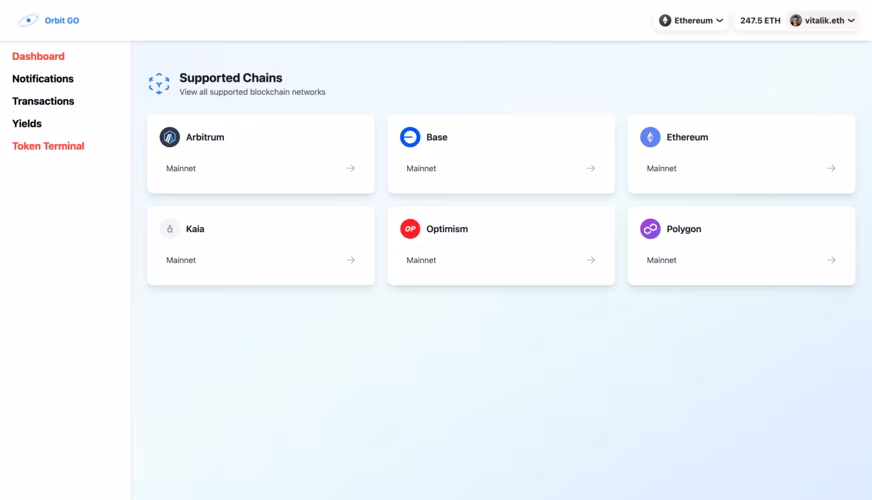Click the Ethereum chain logo in card
This screenshot has height=500, width=872.
point(650,137)
